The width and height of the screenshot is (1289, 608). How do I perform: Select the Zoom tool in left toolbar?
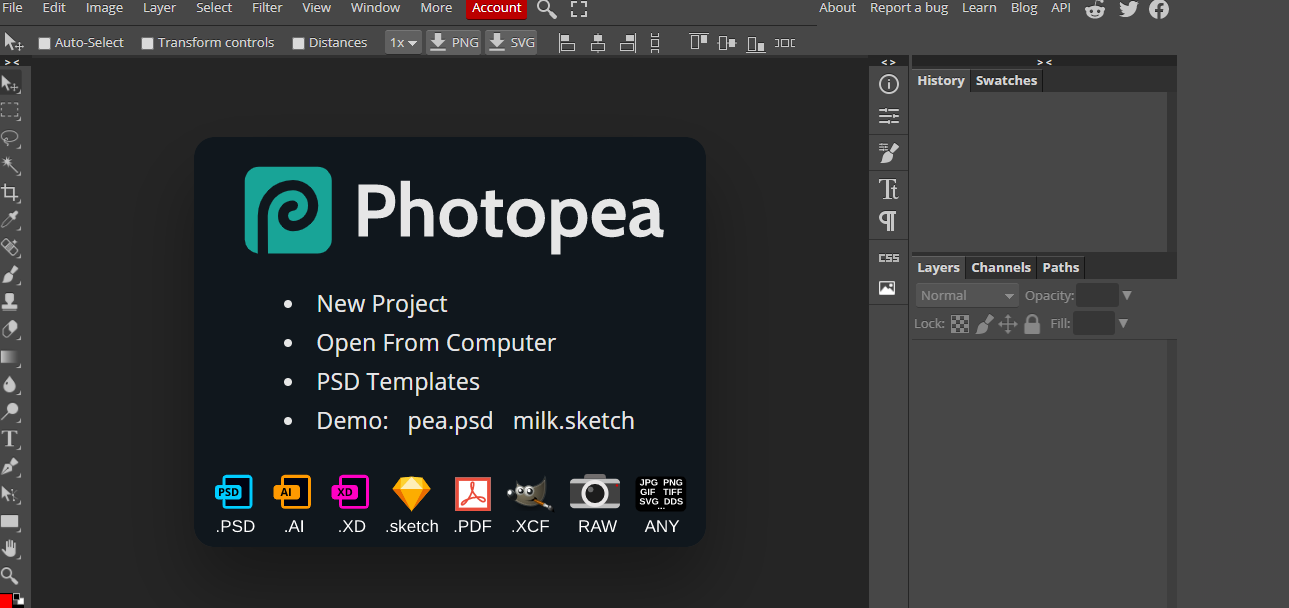click(x=11, y=575)
